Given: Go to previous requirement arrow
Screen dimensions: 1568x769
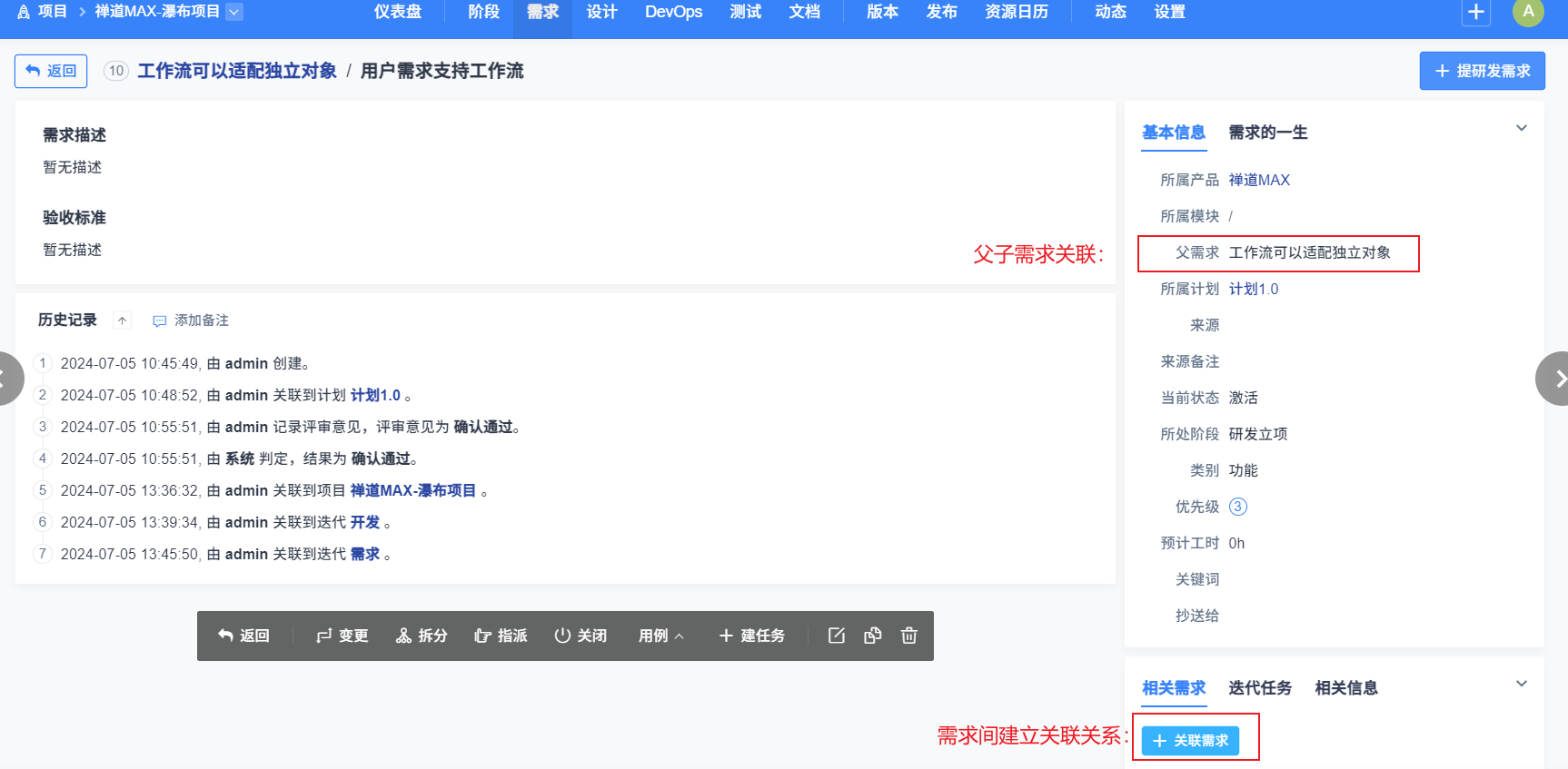Looking at the screenshot, I should point(7,379).
